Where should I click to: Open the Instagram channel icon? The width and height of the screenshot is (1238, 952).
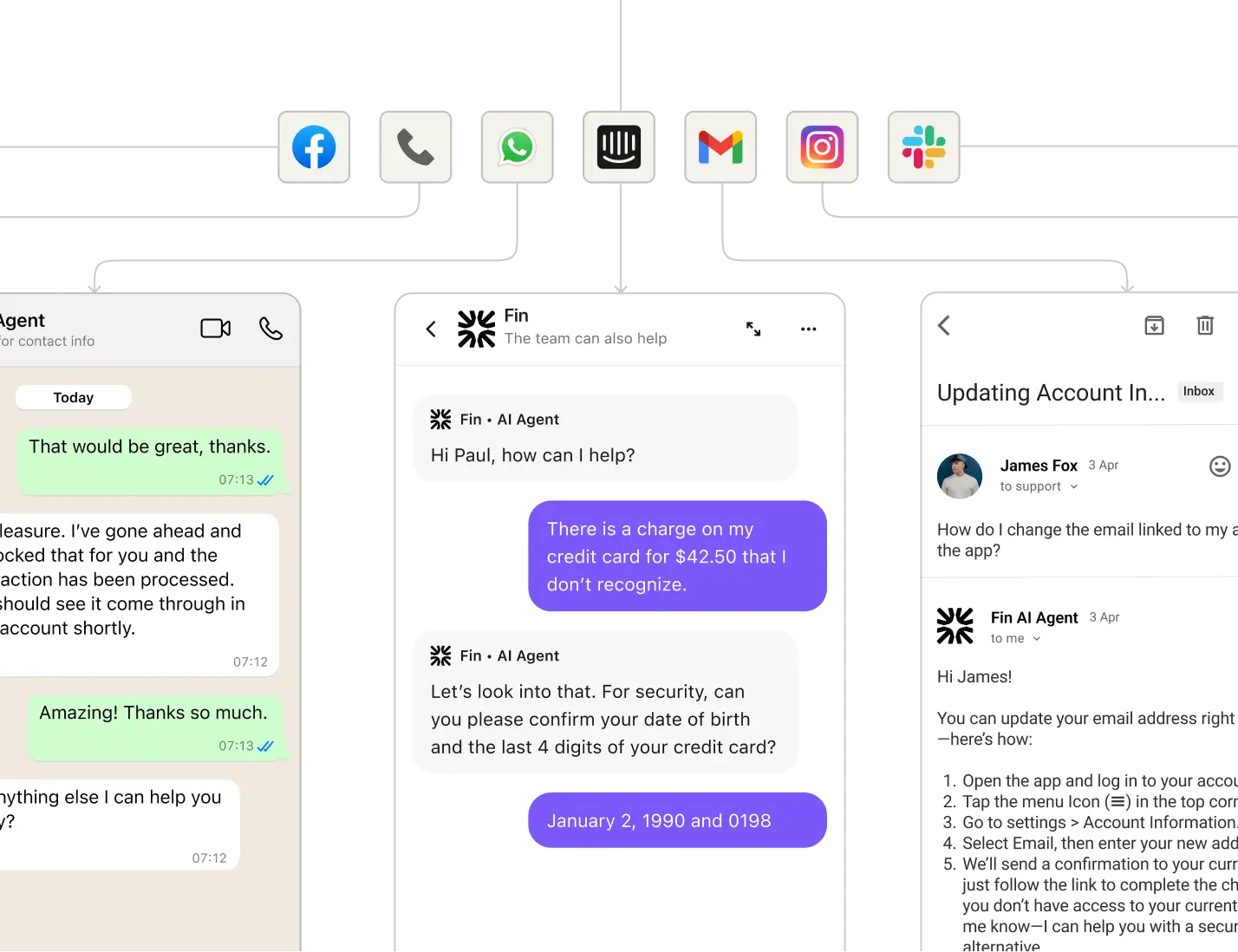[822, 147]
